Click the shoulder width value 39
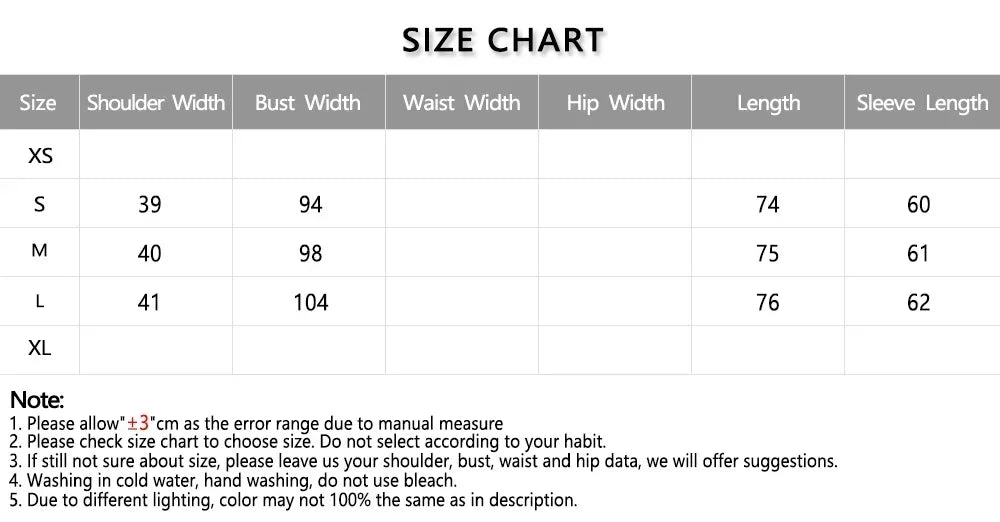Viewport: 1000px width, 522px height. coord(149,204)
